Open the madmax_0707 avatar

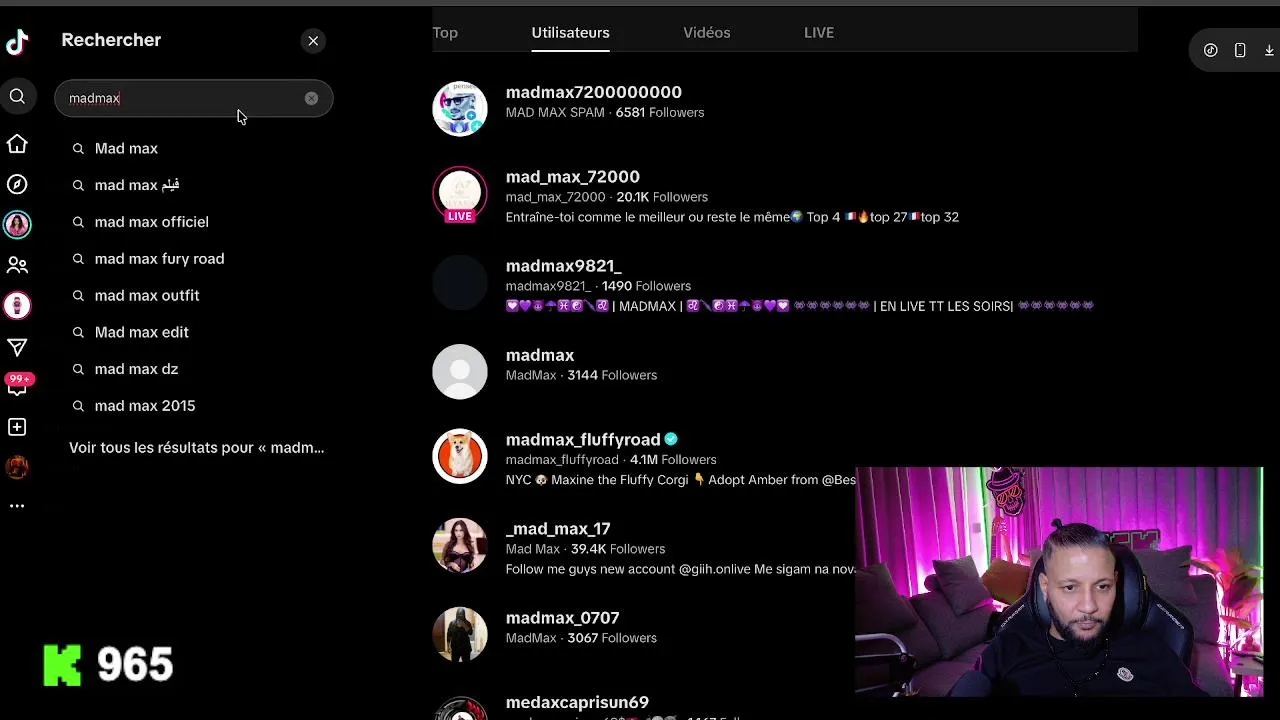pos(460,634)
